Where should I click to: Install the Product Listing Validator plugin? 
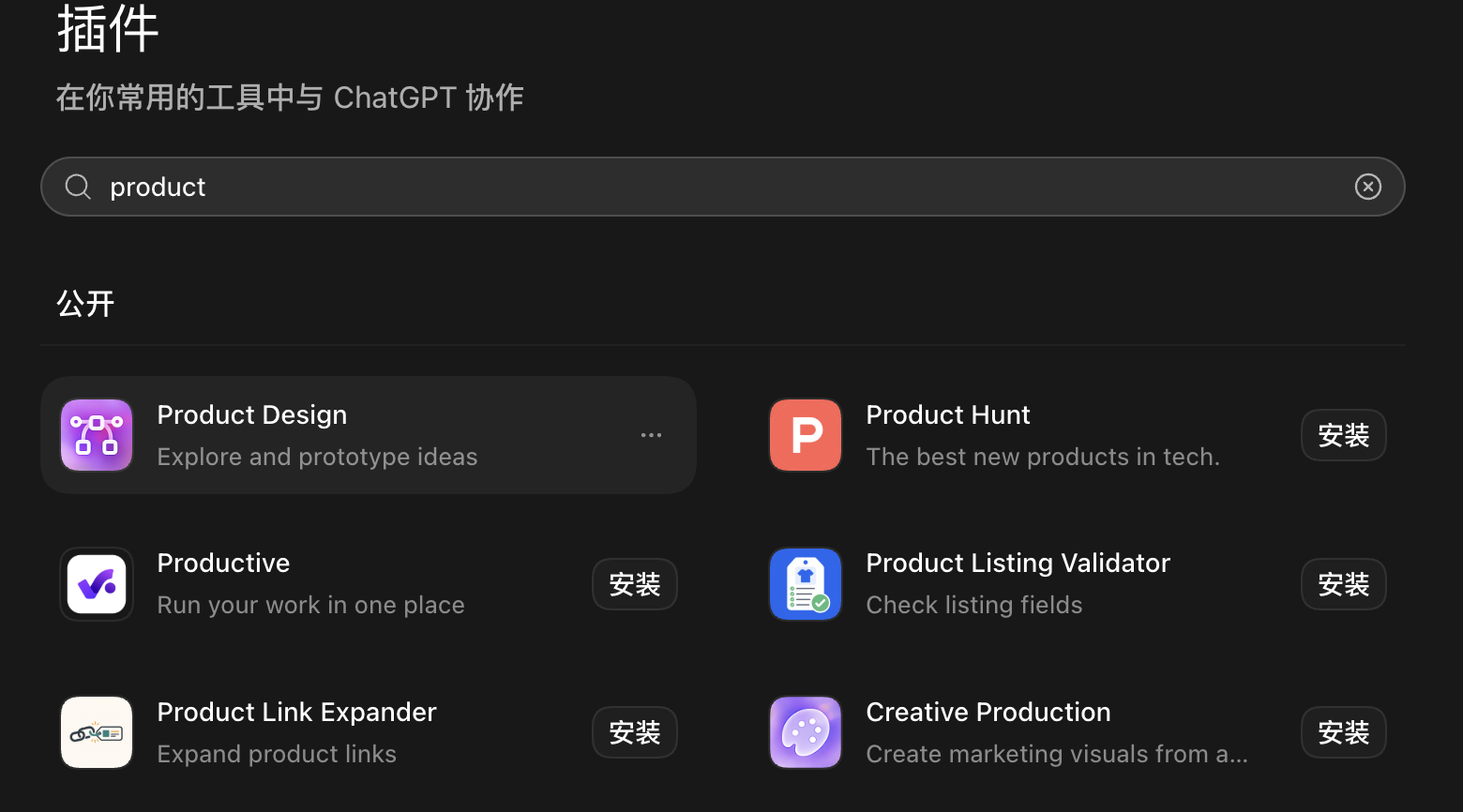point(1344,584)
